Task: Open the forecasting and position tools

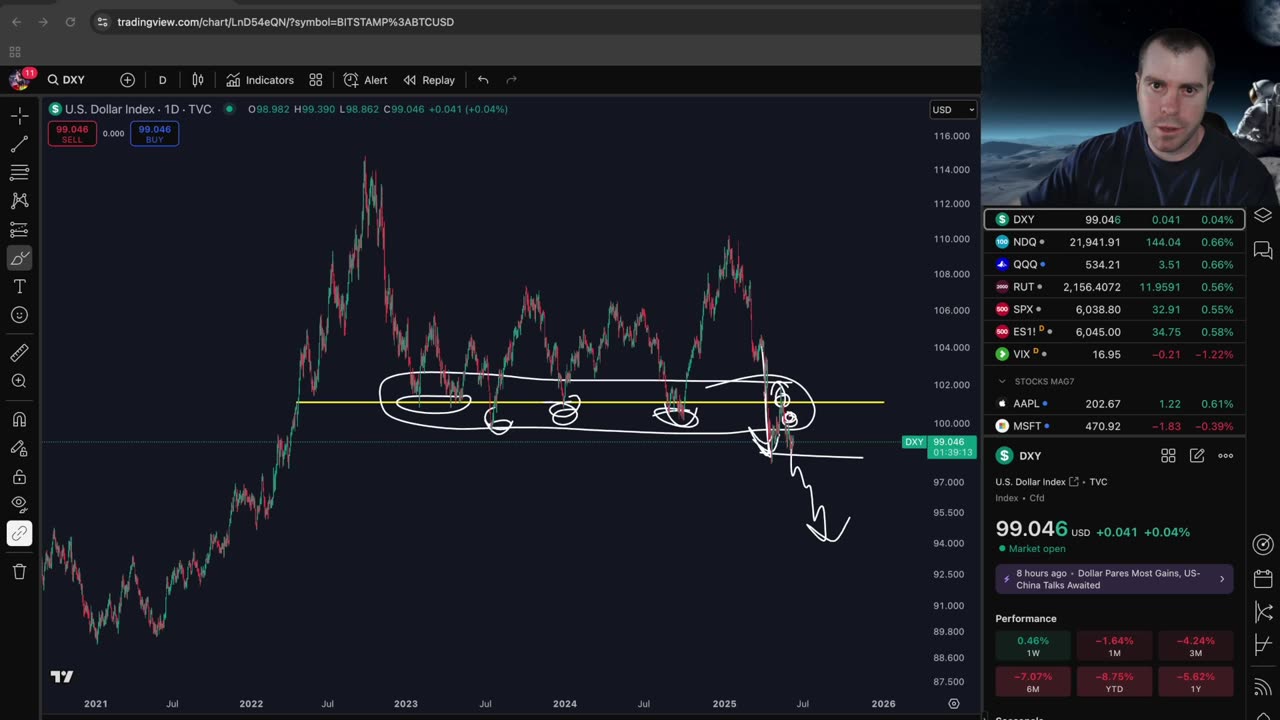Action: point(19,230)
